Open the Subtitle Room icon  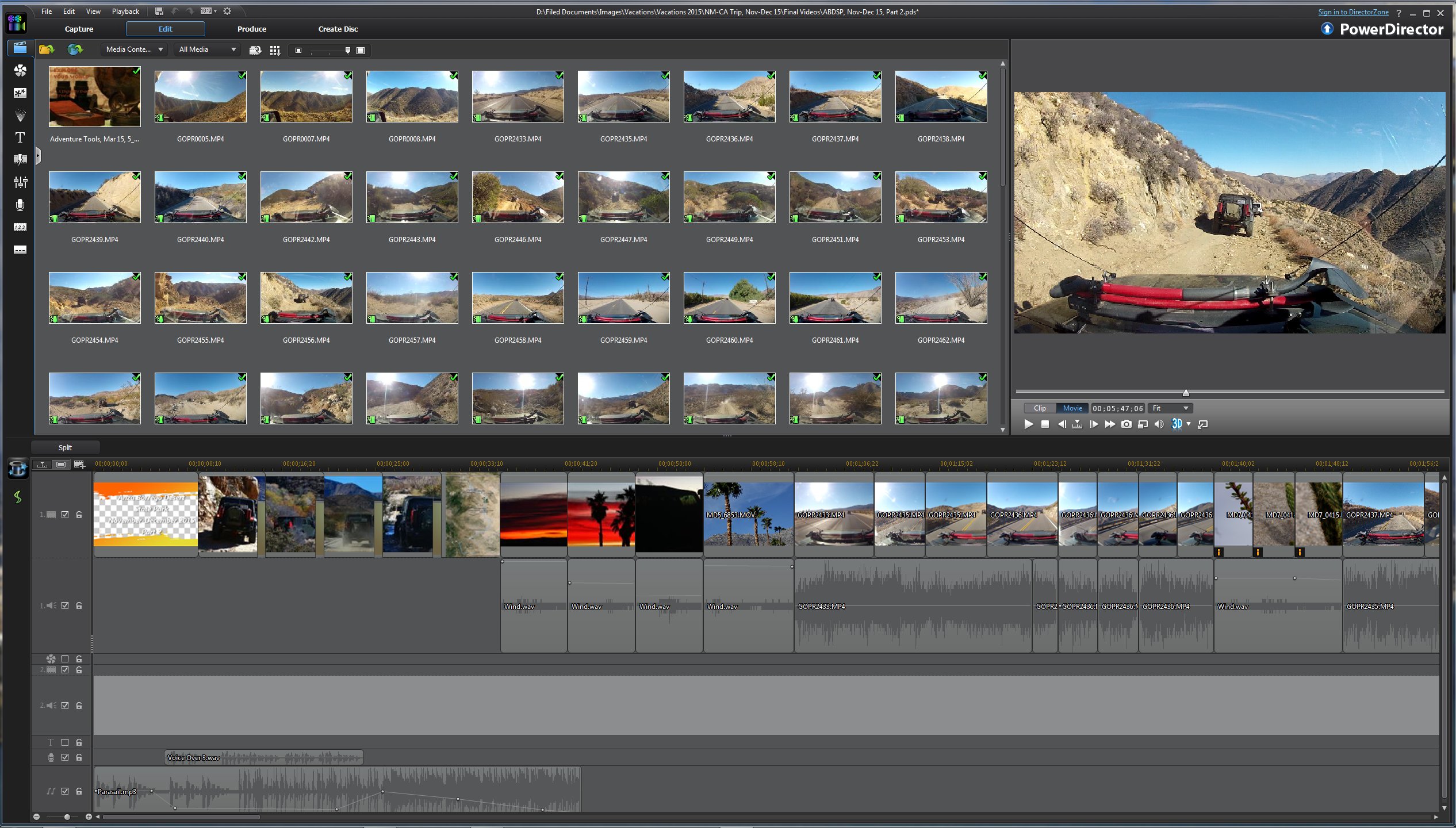[20, 250]
